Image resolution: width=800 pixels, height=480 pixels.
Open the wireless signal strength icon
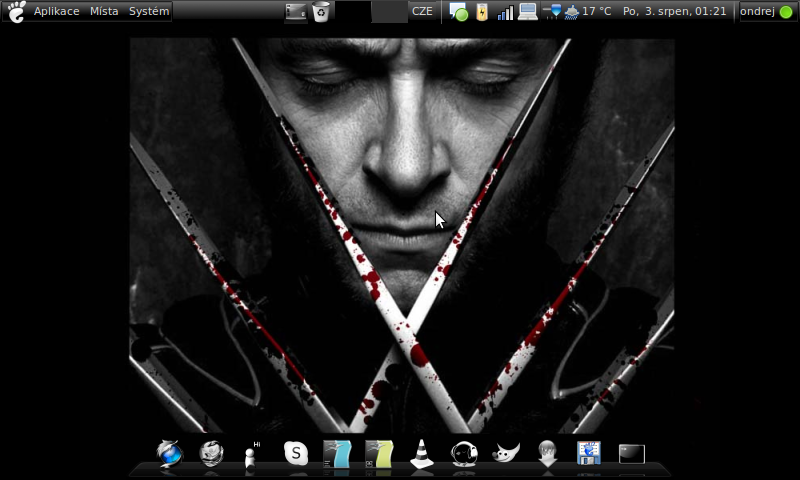coord(505,12)
